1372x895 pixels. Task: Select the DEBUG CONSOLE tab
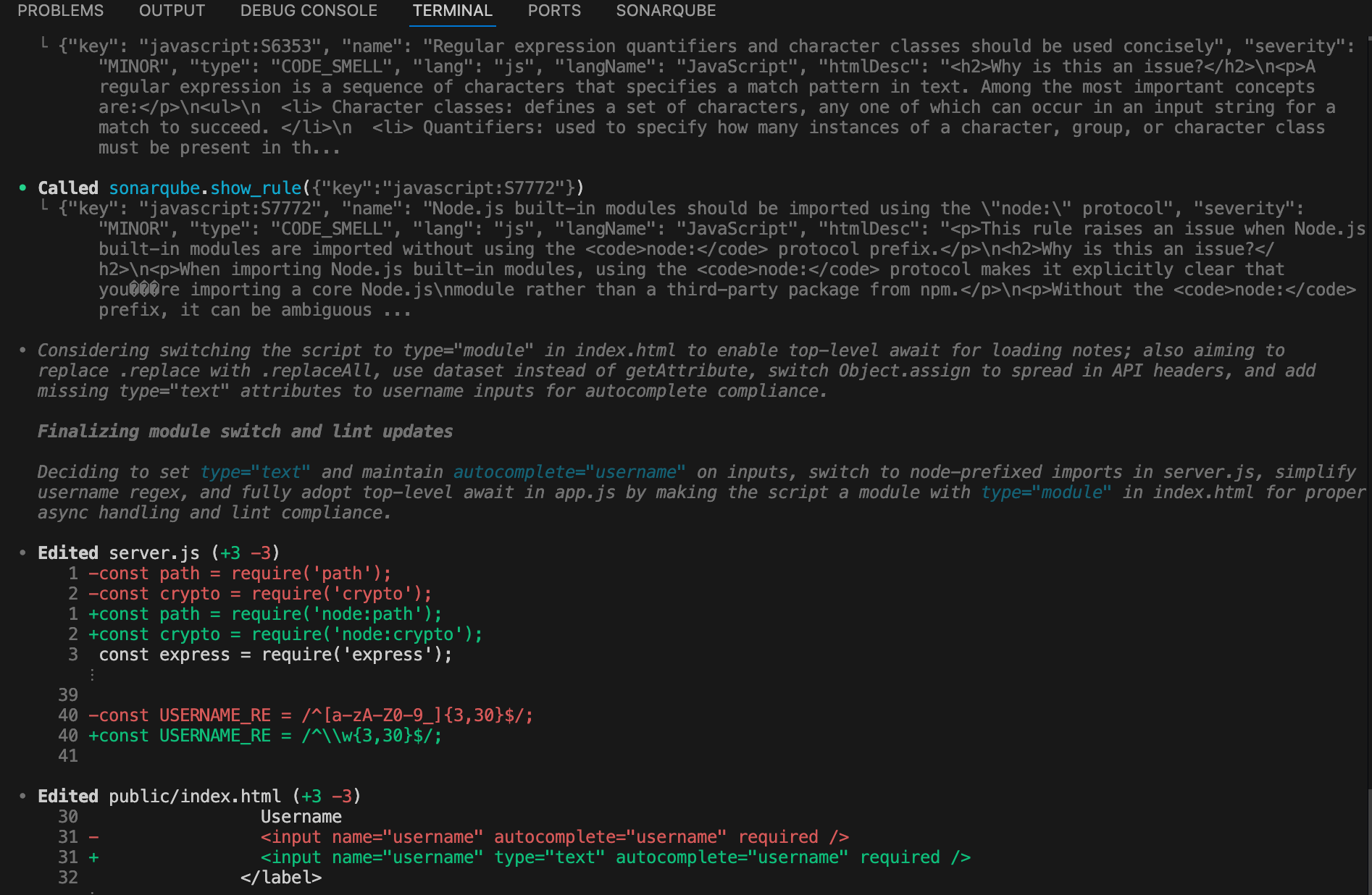[309, 11]
